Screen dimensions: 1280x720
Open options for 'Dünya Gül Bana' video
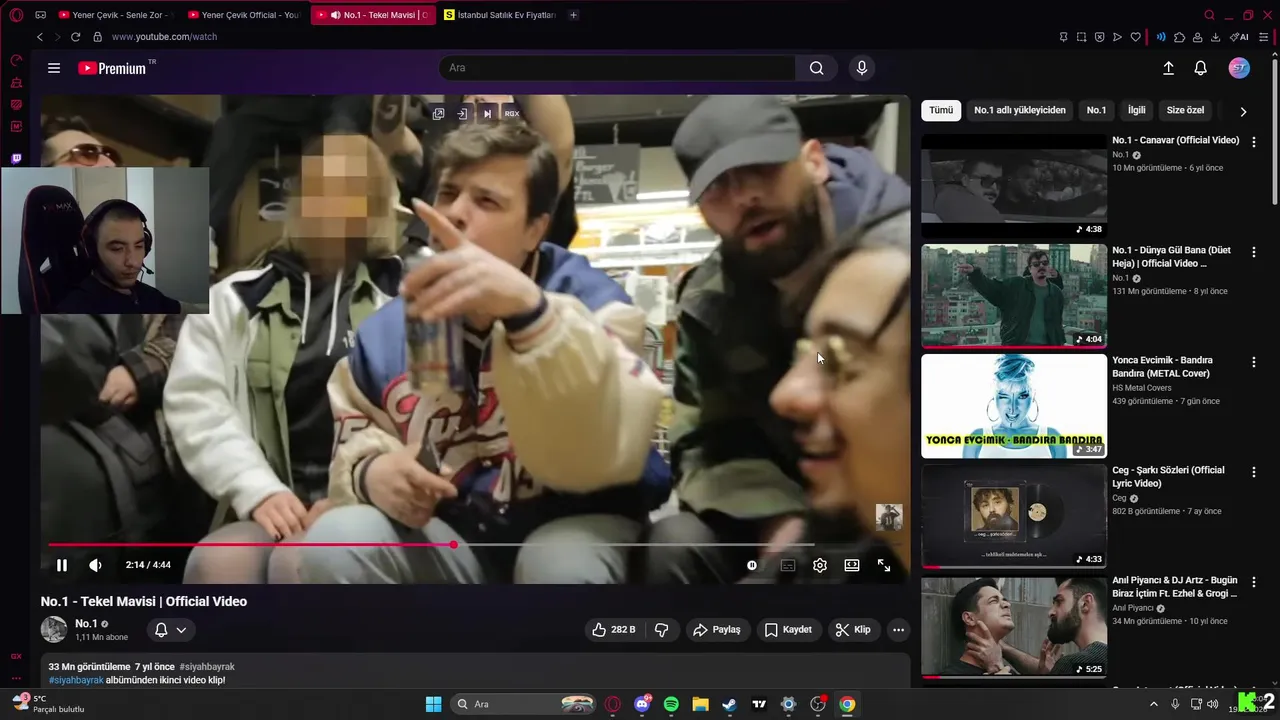[1254, 252]
